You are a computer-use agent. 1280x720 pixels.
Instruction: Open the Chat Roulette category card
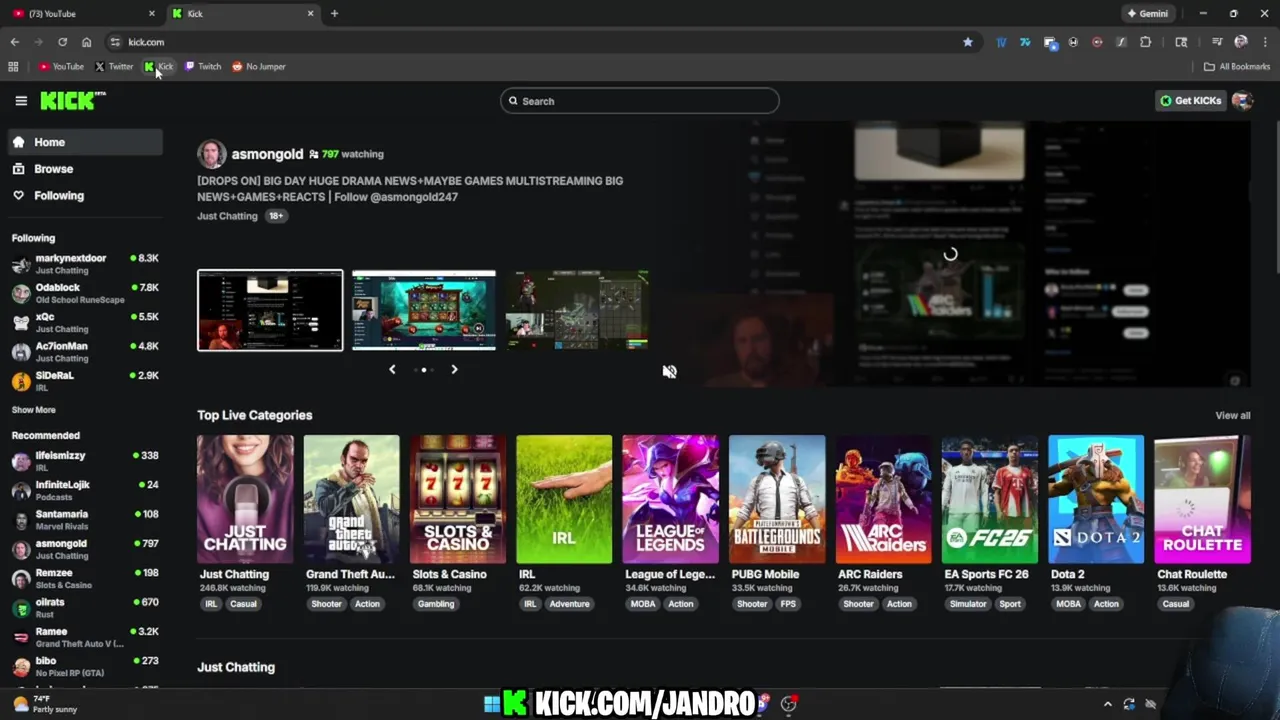click(1202, 499)
